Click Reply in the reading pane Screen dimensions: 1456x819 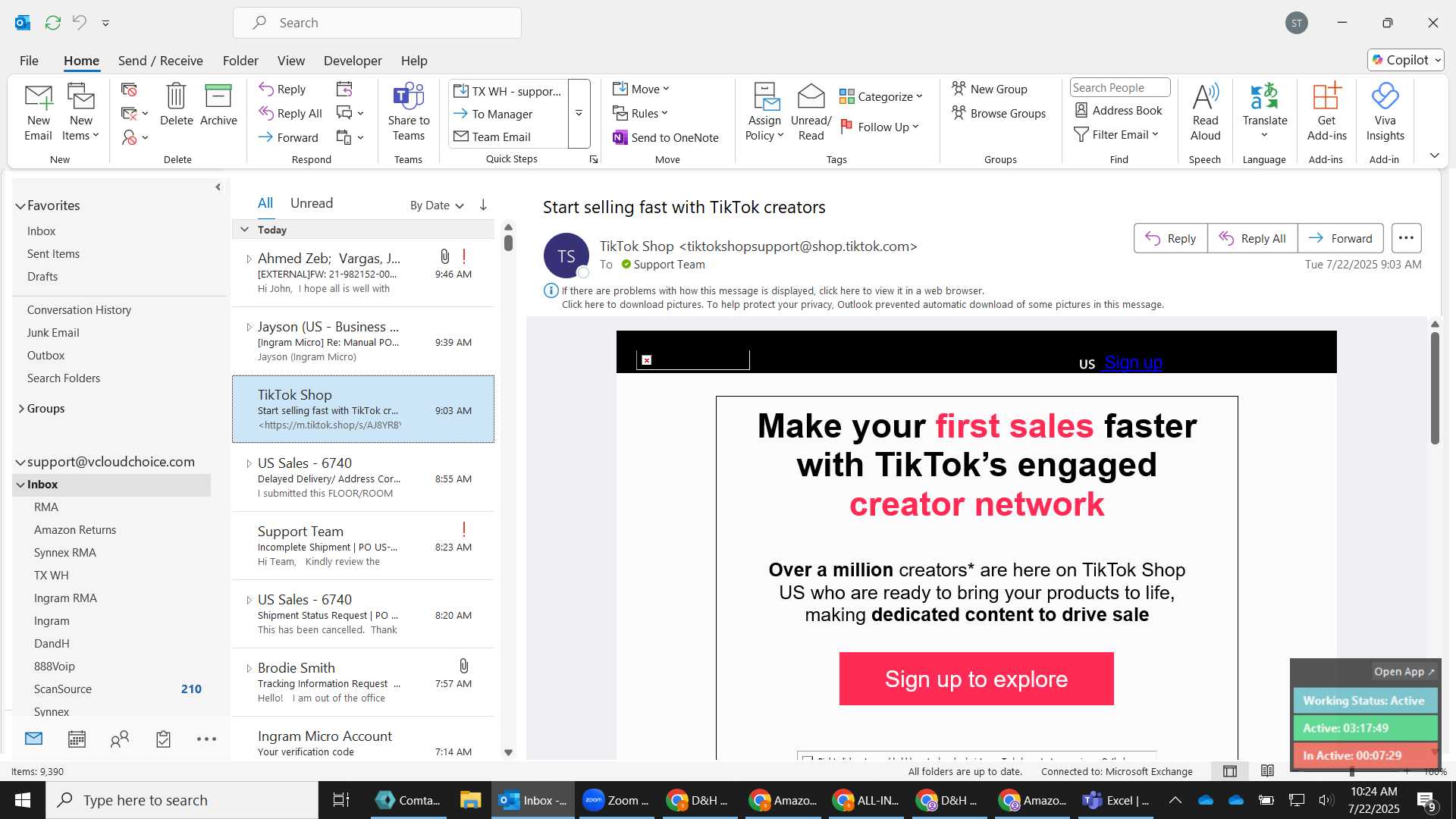click(x=1170, y=238)
